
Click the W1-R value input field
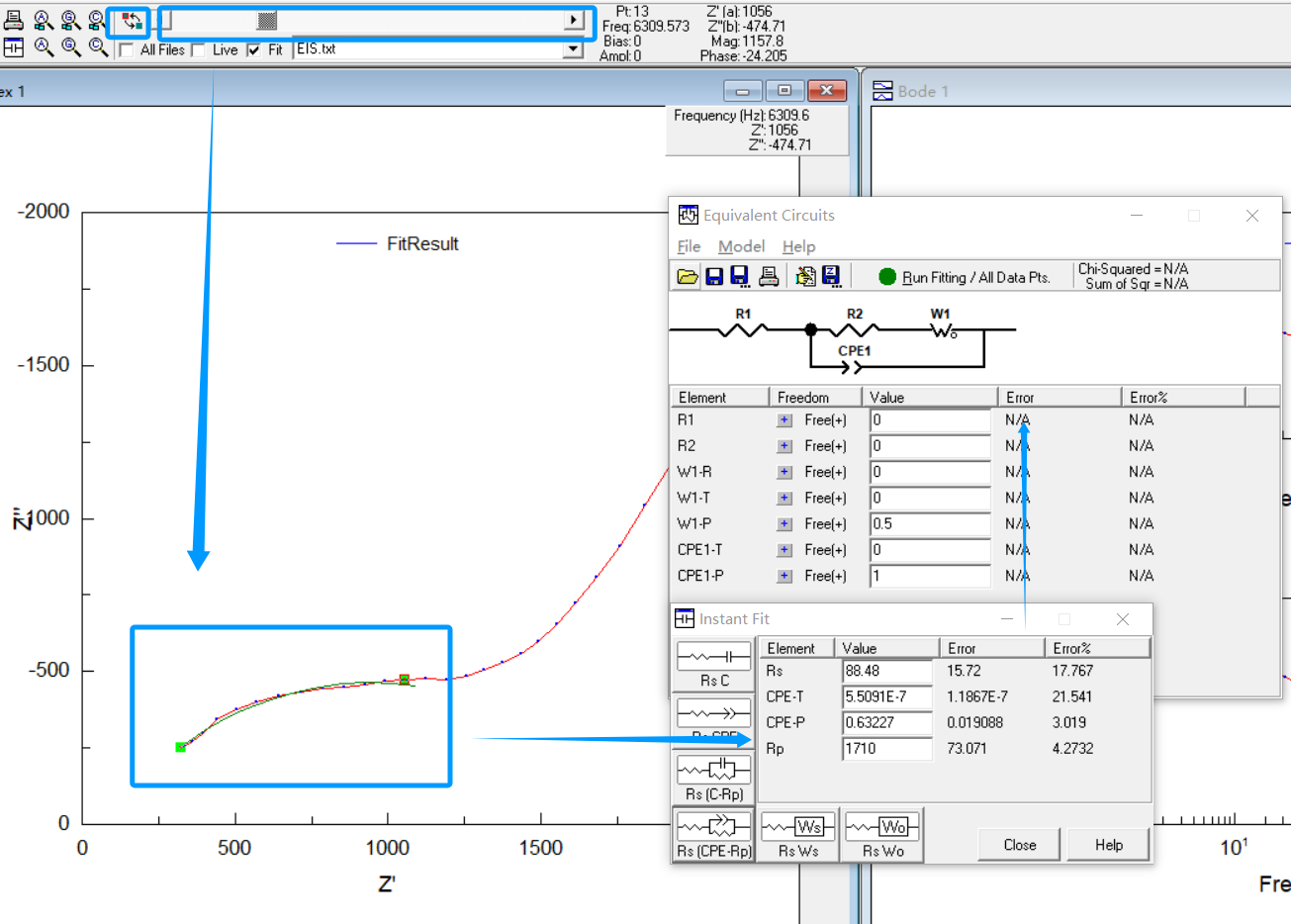click(x=930, y=472)
